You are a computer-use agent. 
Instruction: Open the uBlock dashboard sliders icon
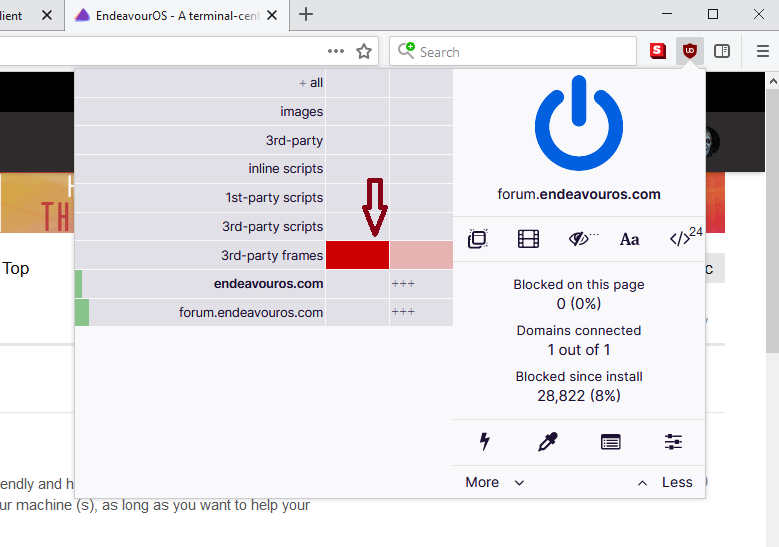[673, 441]
